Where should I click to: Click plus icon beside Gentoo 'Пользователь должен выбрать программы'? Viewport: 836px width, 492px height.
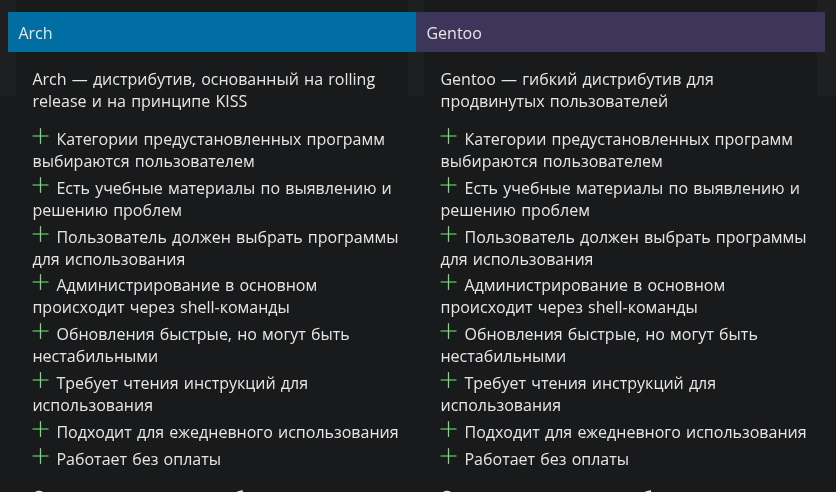pos(448,235)
